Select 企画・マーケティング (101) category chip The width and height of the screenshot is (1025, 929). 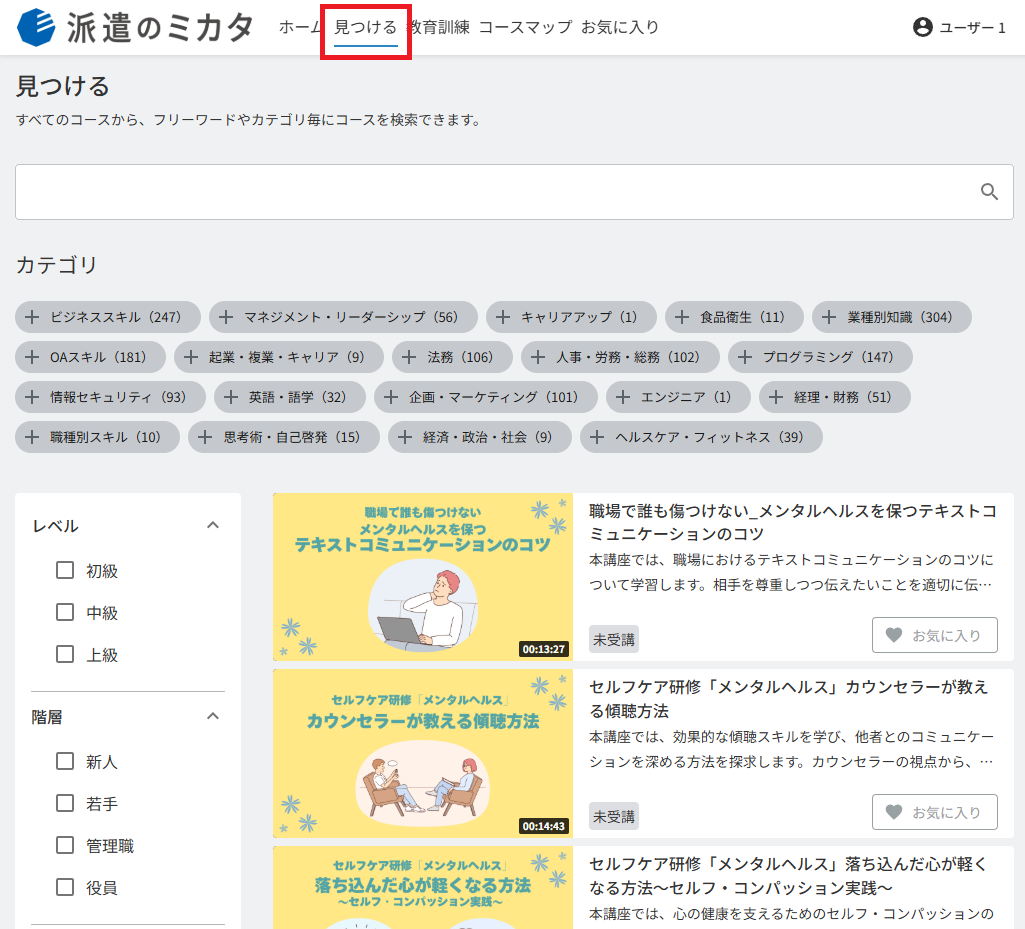click(486, 397)
